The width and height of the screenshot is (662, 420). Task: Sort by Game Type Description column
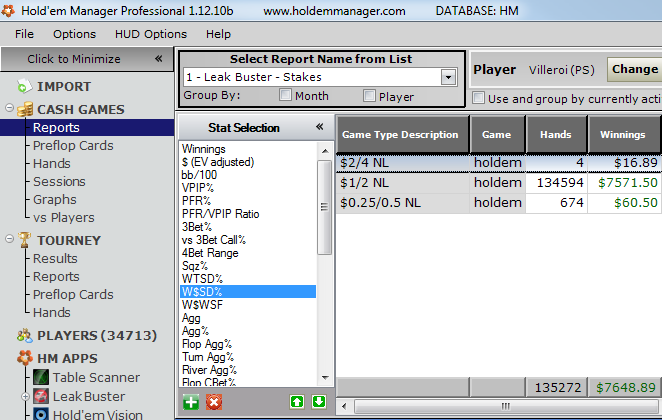(403, 135)
